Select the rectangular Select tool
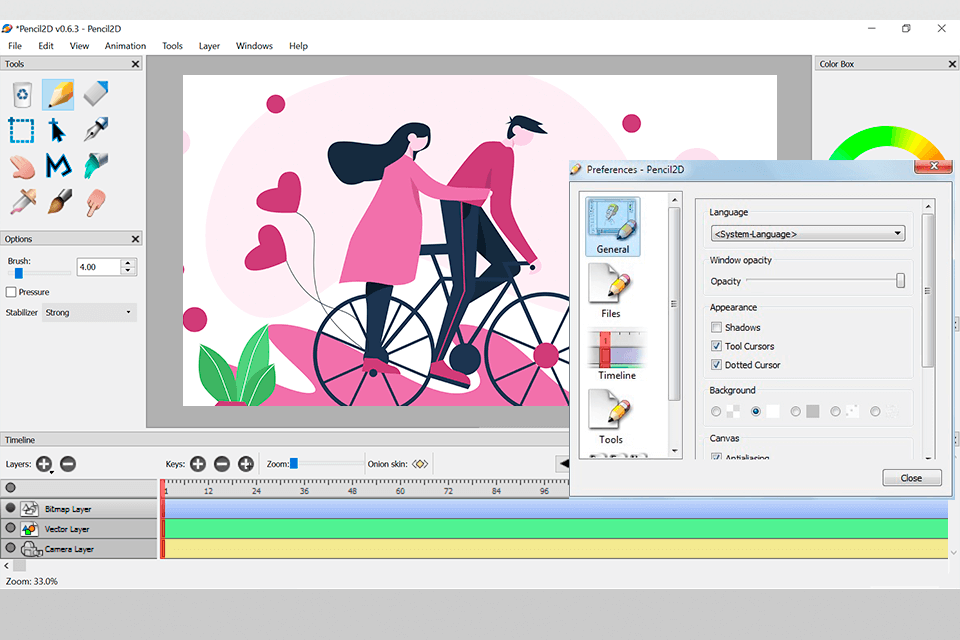Screen dimensions: 960x640 coord(21,130)
